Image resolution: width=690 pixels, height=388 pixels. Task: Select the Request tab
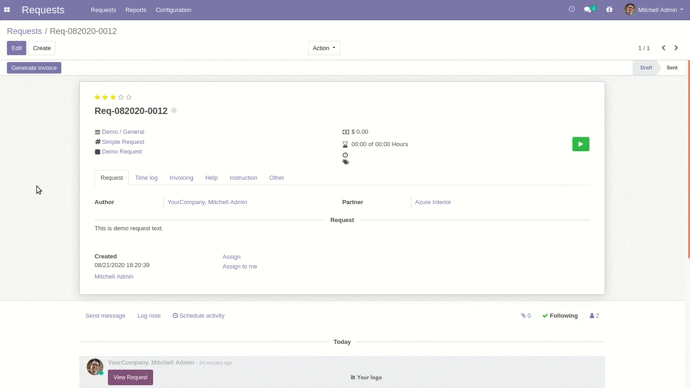click(112, 178)
